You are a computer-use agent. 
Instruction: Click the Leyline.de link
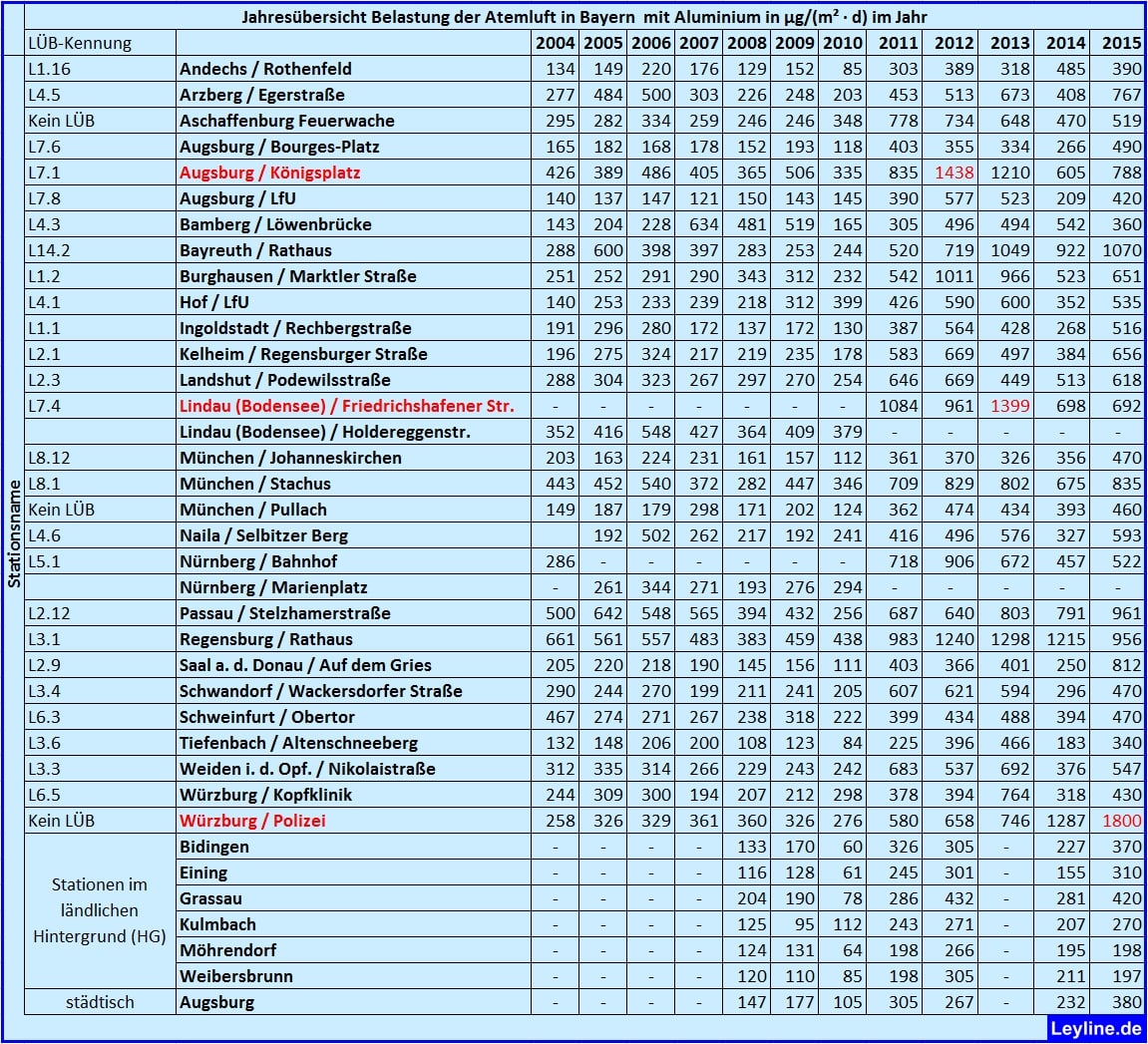click(x=1094, y=1028)
